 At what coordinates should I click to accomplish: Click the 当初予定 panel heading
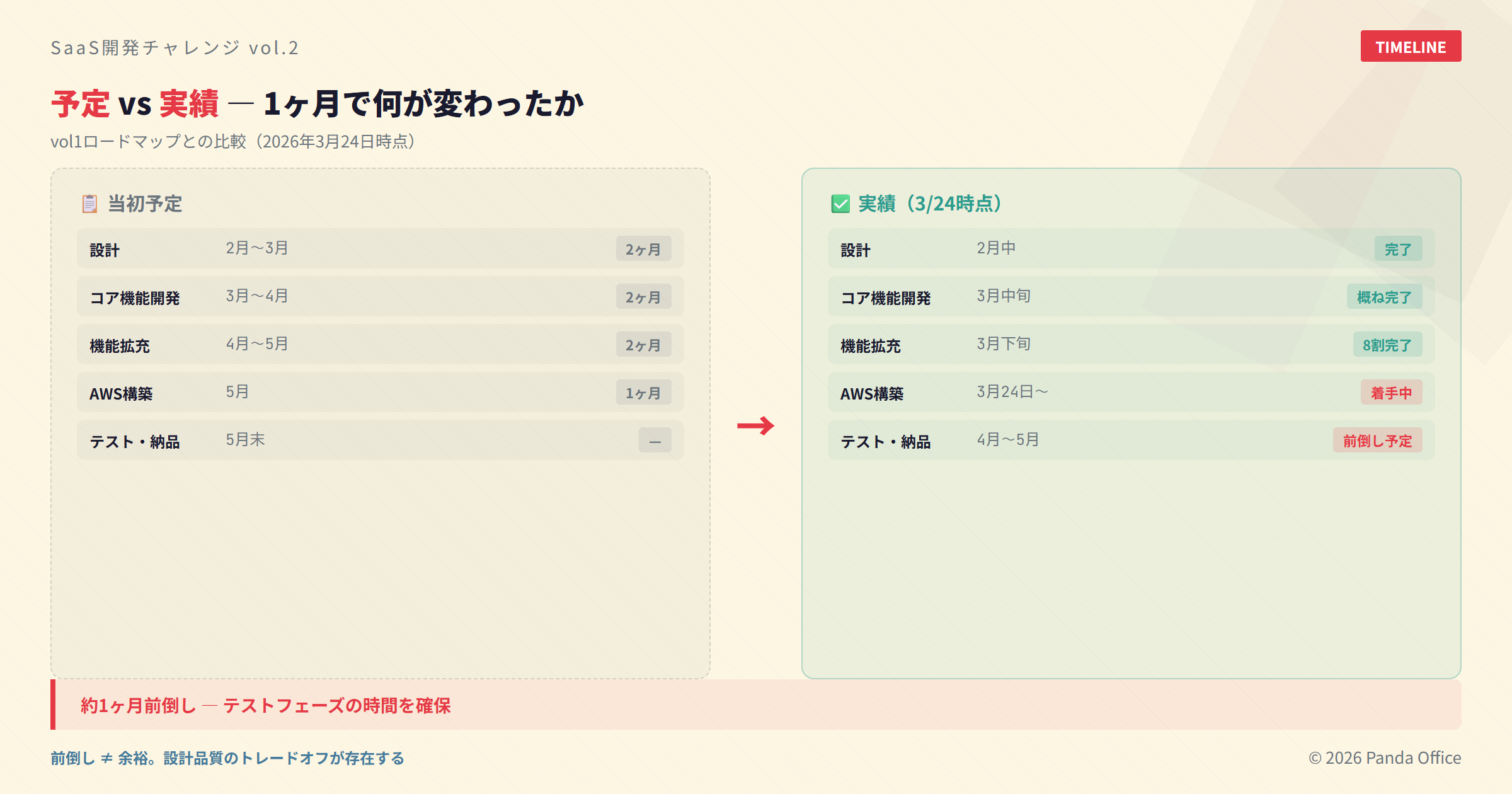tap(145, 204)
